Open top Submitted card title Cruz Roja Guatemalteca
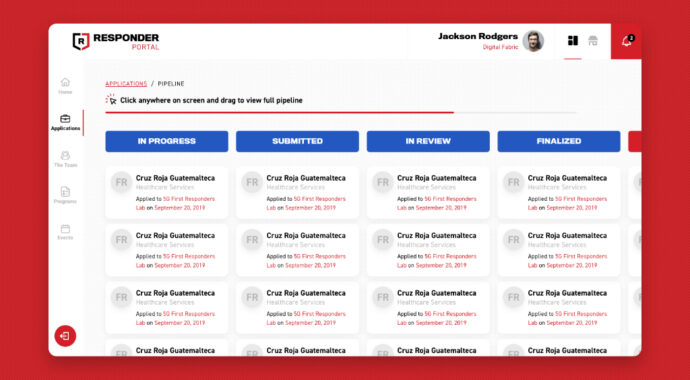The width and height of the screenshot is (690, 380). [x=306, y=178]
